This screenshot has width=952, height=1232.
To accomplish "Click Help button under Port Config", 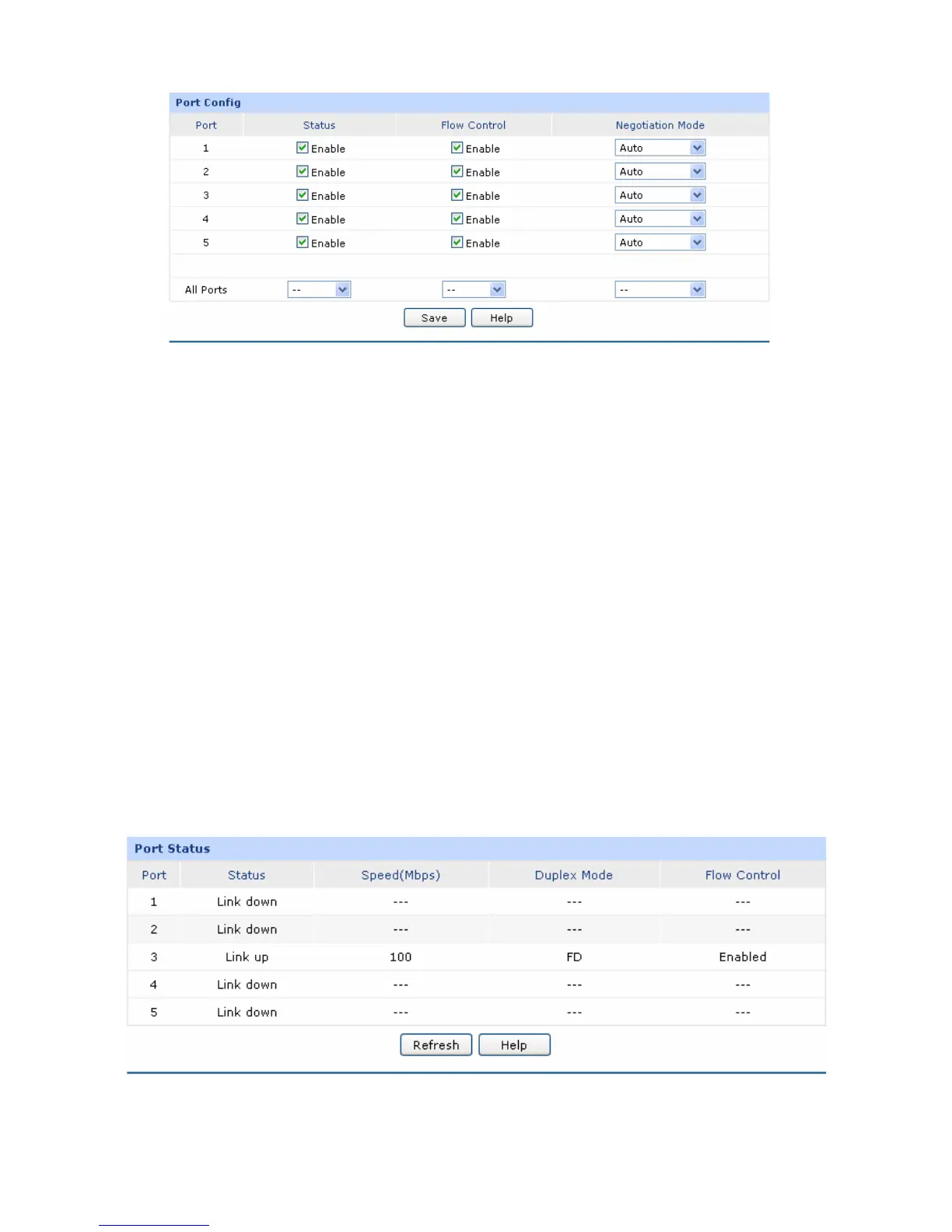I will coord(502,317).
